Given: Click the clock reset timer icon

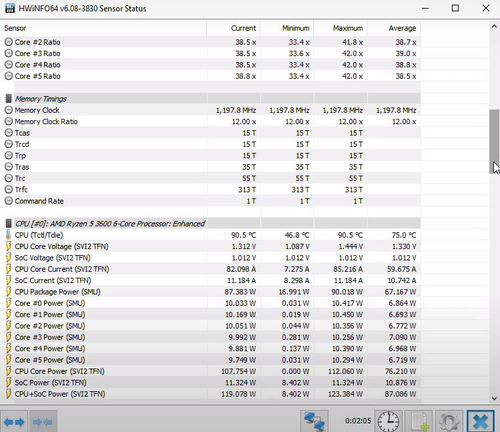Looking at the screenshot, I should click(x=388, y=421).
